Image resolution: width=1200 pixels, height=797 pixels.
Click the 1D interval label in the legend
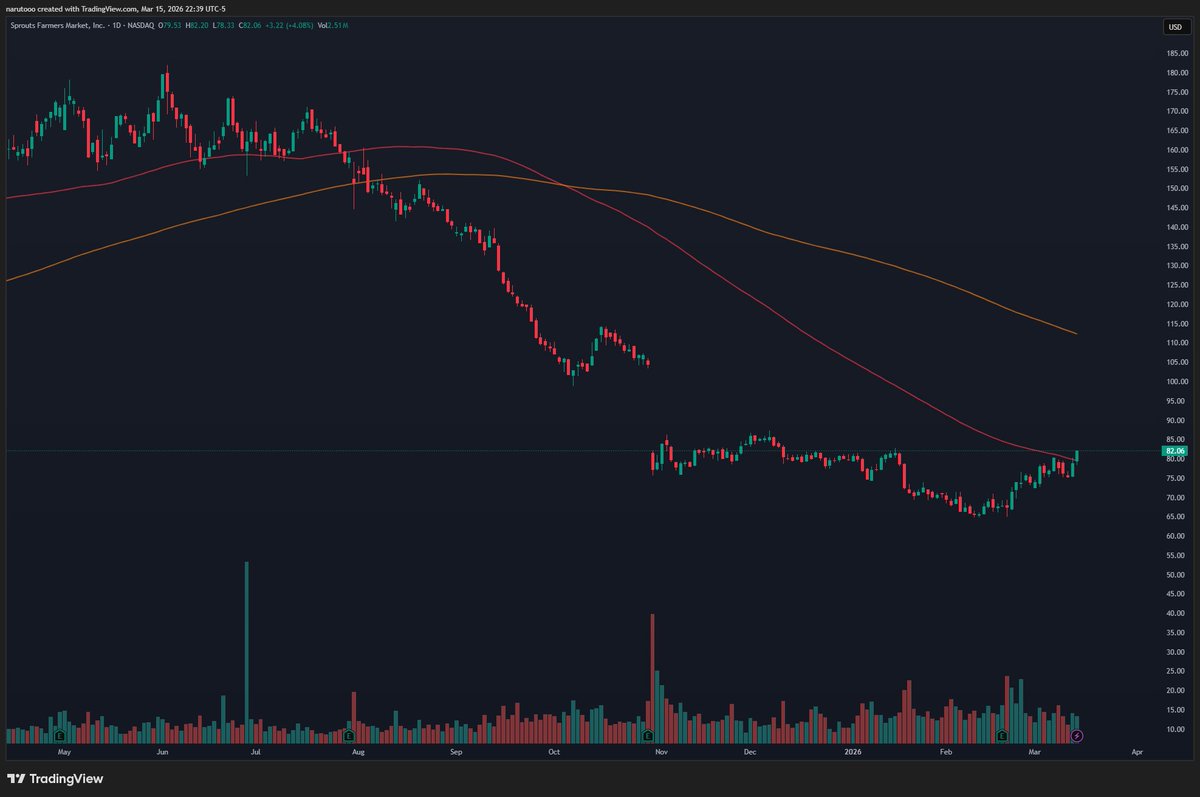pyautogui.click(x=116, y=25)
